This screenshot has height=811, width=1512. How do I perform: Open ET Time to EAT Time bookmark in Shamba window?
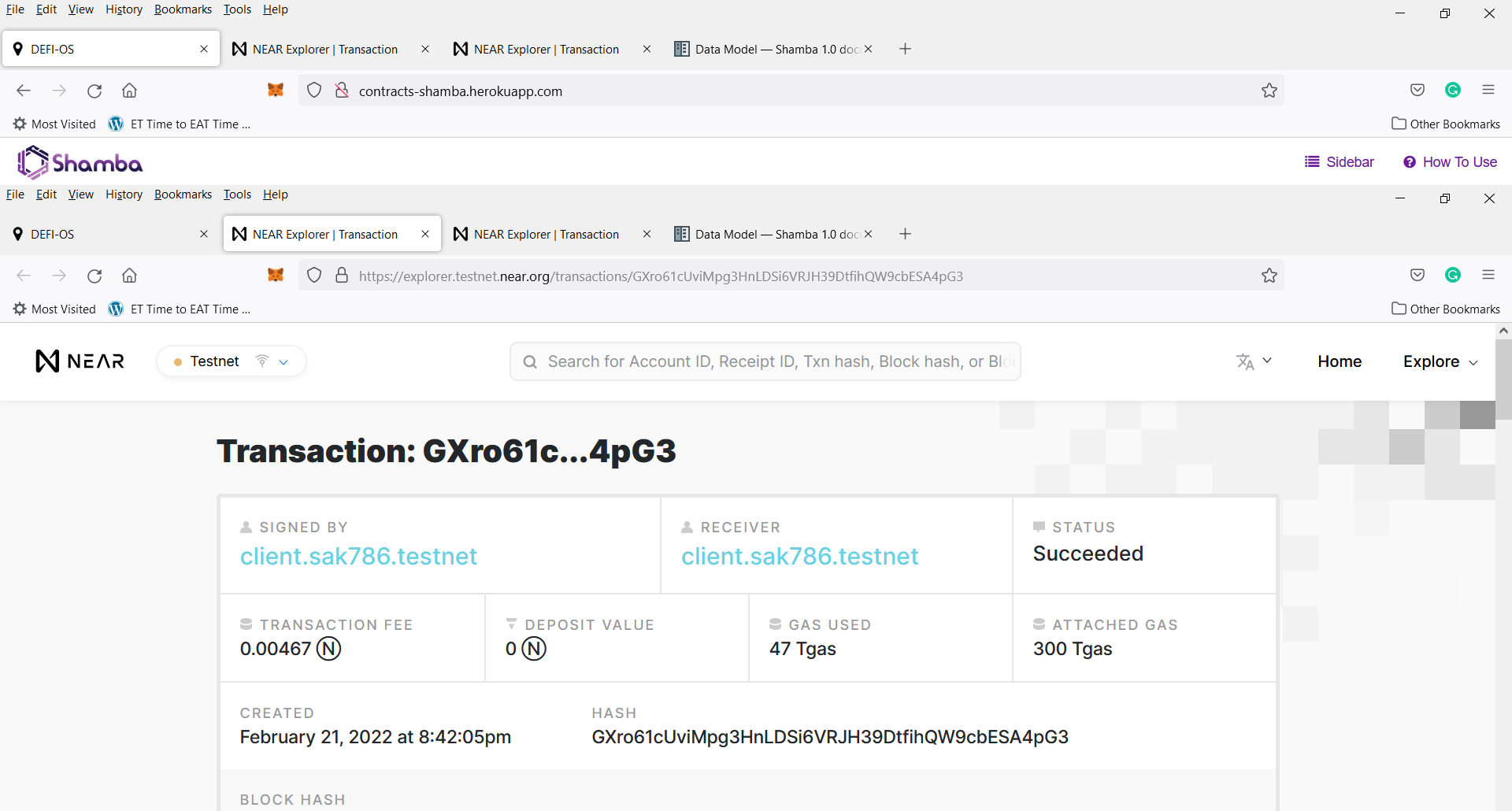[x=180, y=124]
